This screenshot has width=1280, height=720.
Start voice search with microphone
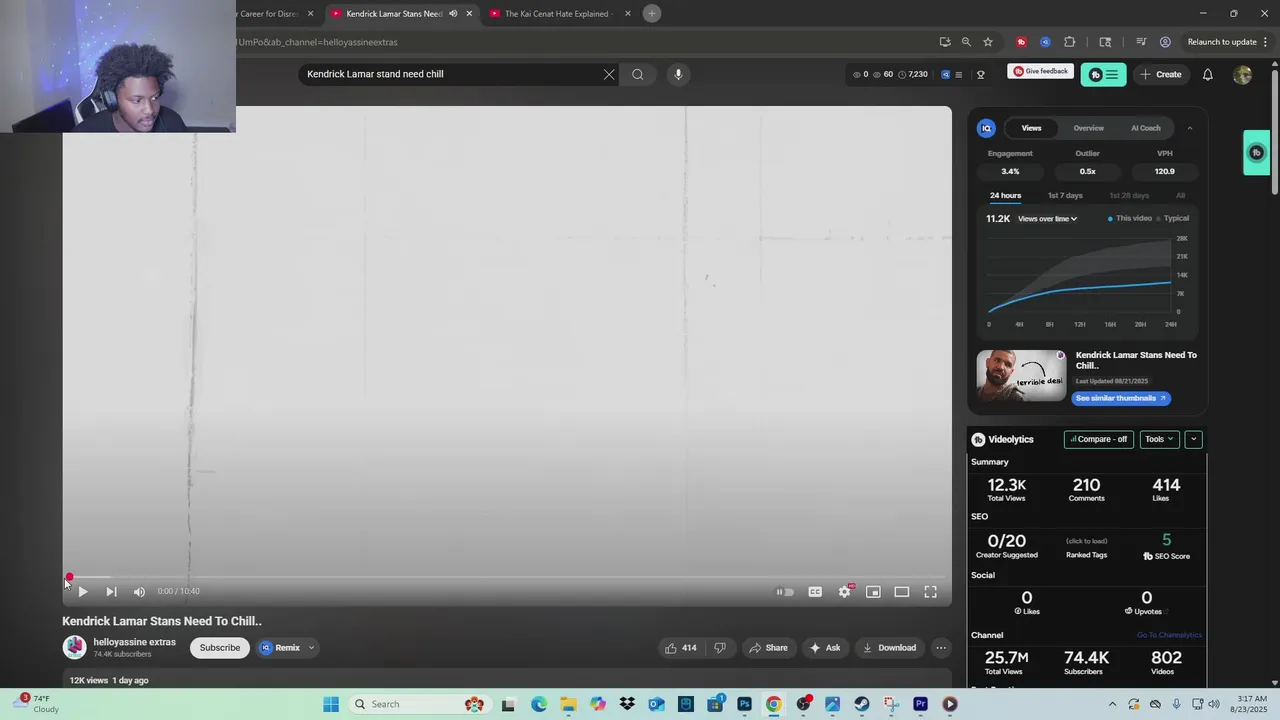pos(678,74)
